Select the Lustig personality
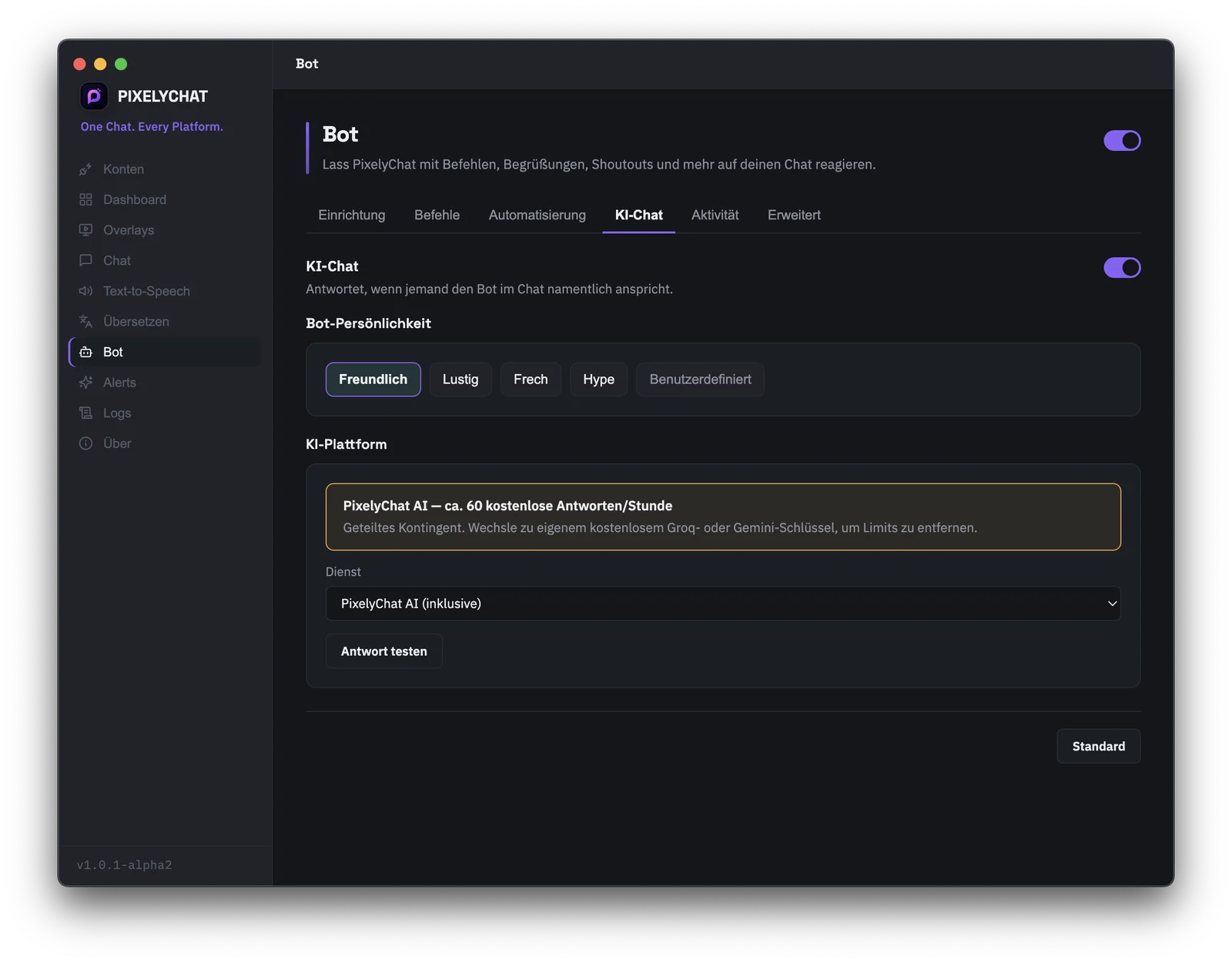The image size is (1232, 963). 460,380
